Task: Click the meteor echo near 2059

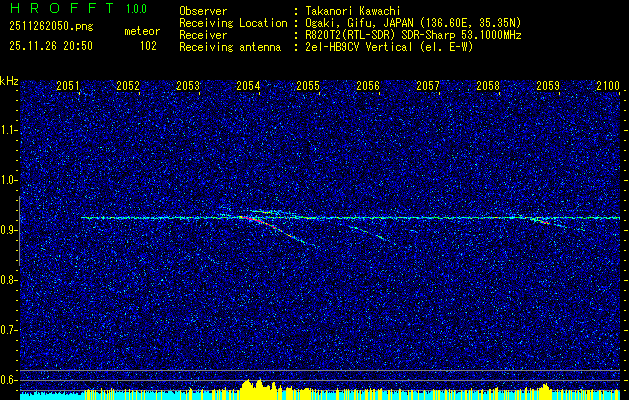Action: point(540,220)
